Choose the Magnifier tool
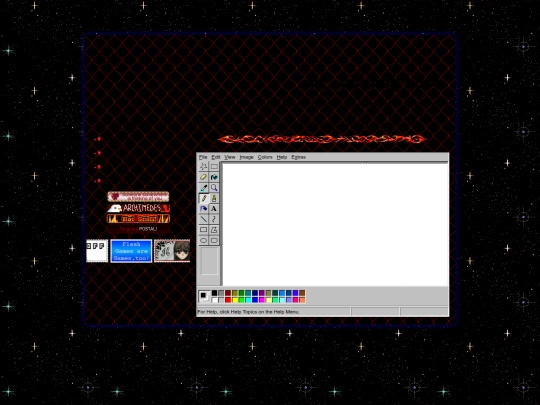Image resolution: width=540 pixels, height=405 pixels. click(x=214, y=188)
